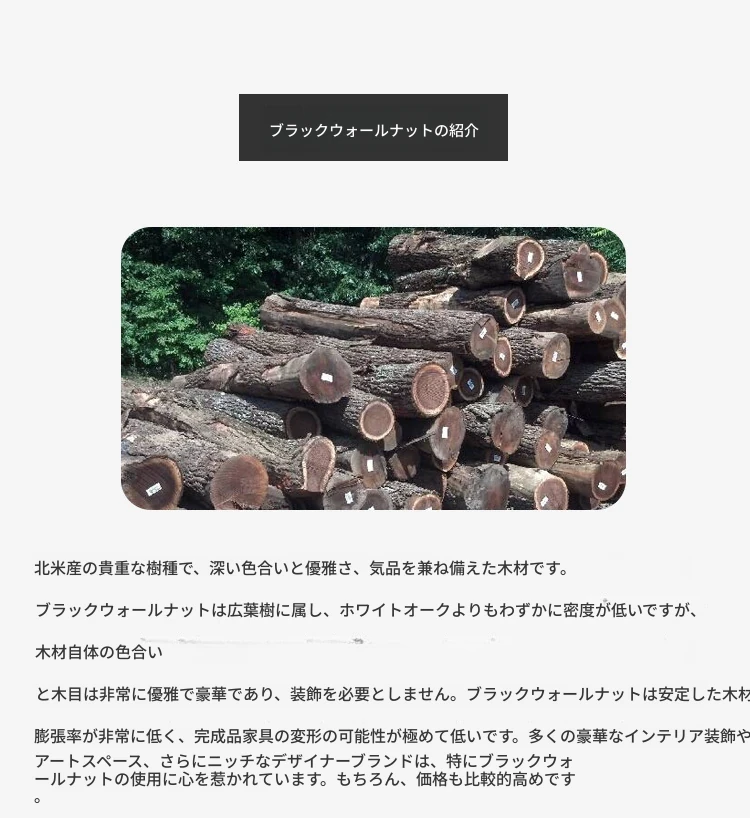Viewport: 750px width, 818px height.
Task: Click the line starting ールナットの使用に心を惹かれて
Action: pos(305,779)
